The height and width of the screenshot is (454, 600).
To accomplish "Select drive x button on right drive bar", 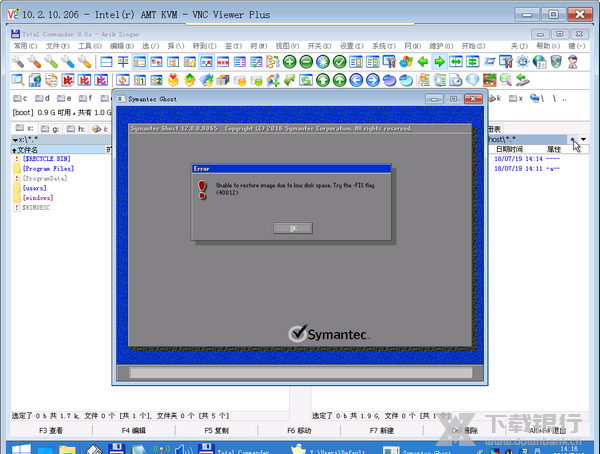I will coord(516,98).
